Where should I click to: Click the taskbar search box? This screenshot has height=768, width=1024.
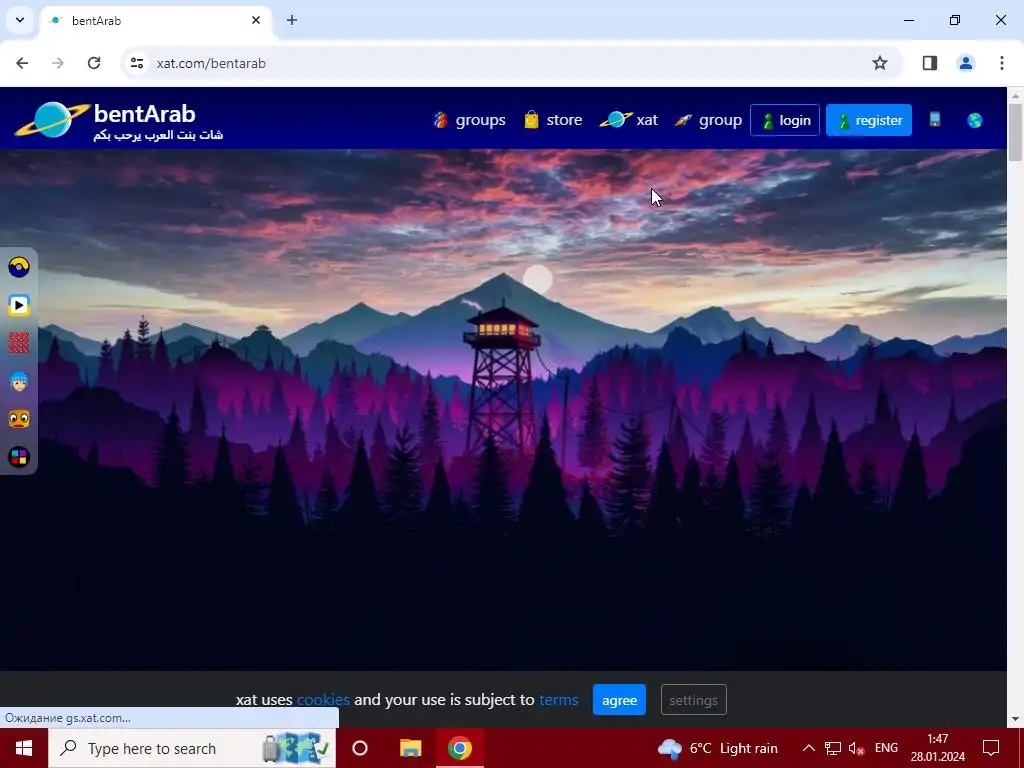click(x=192, y=748)
